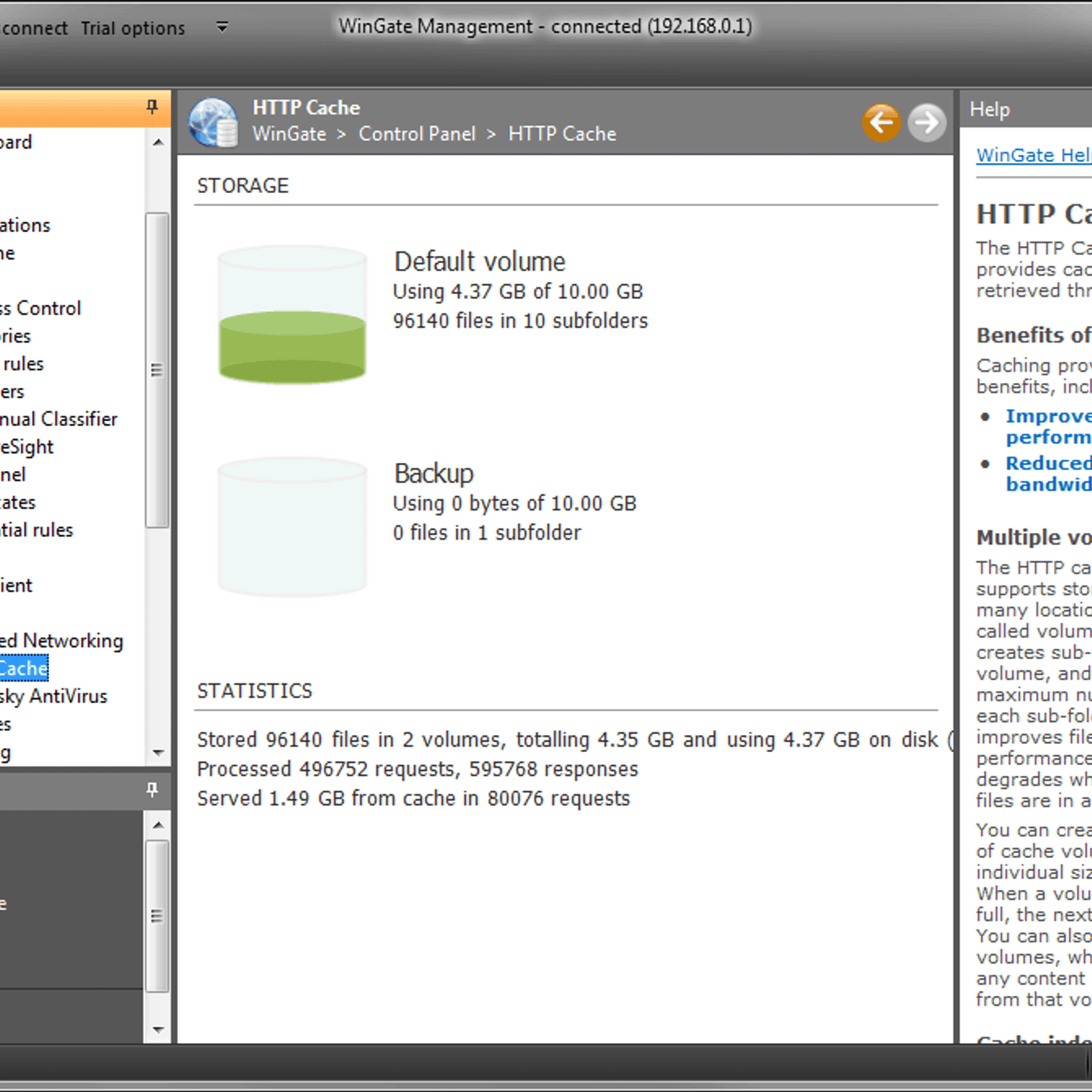
Task: Click the orange back navigation arrow
Action: pyautogui.click(x=881, y=123)
